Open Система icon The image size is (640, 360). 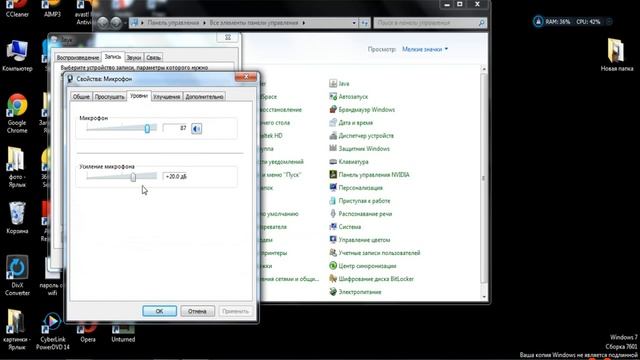(345, 227)
